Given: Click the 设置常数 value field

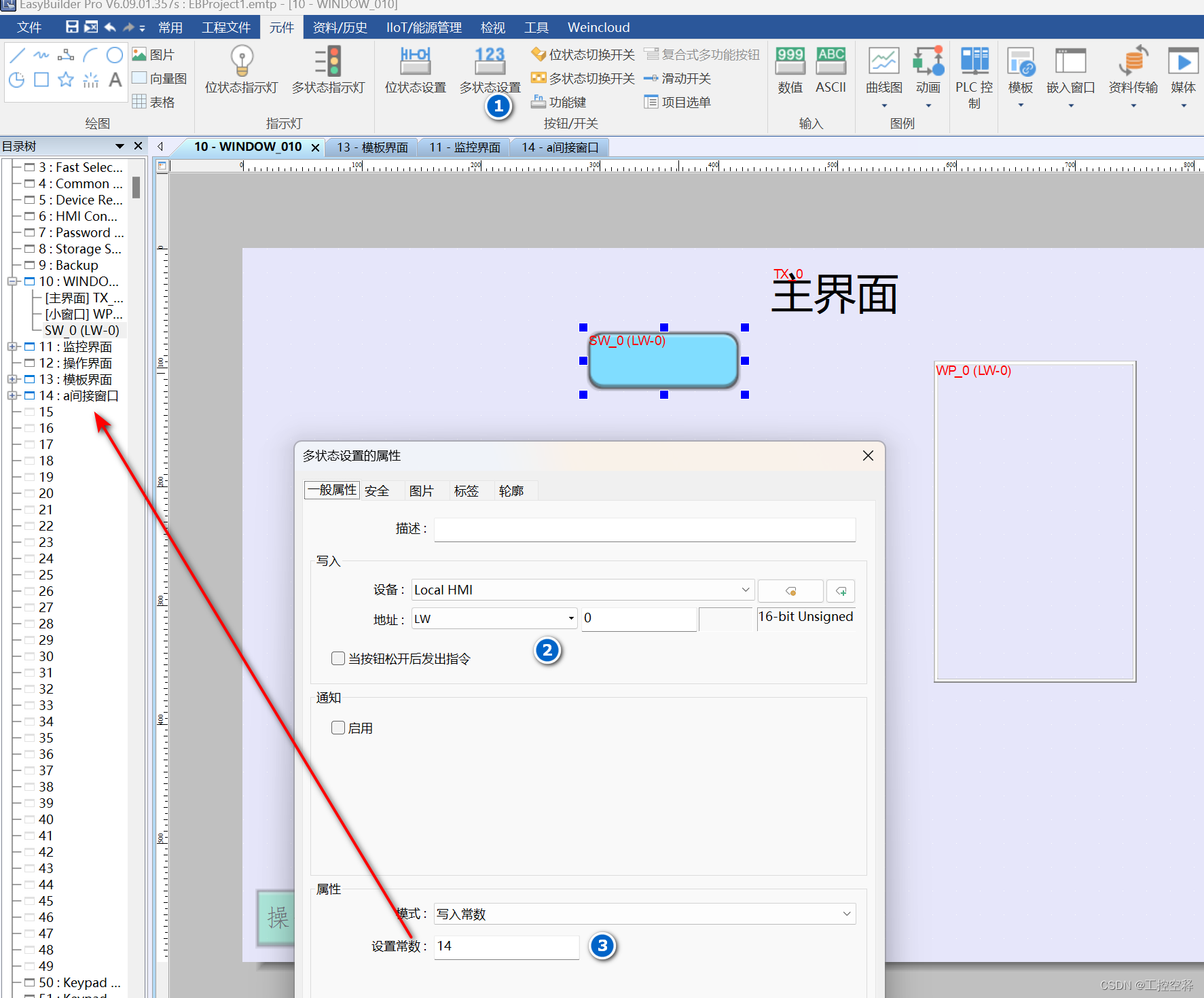Looking at the screenshot, I should [x=507, y=946].
